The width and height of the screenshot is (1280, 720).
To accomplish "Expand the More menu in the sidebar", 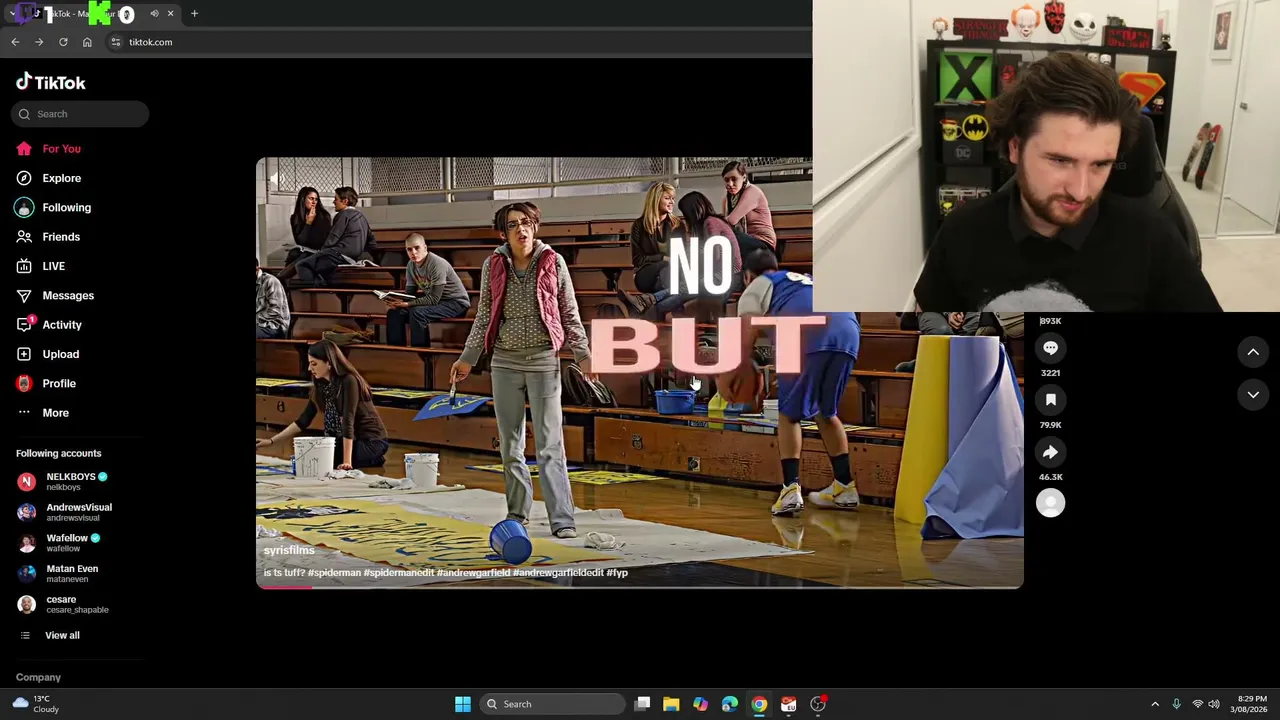I will 43,413.
